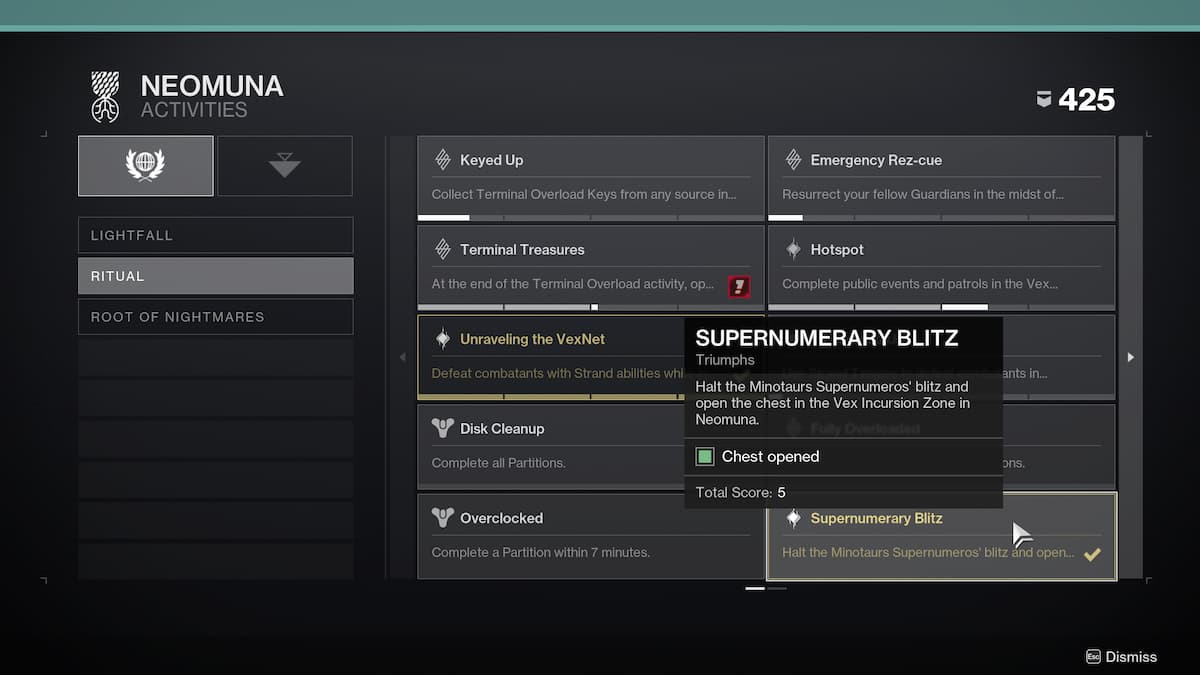Select the second page indicator dot

(x=777, y=588)
